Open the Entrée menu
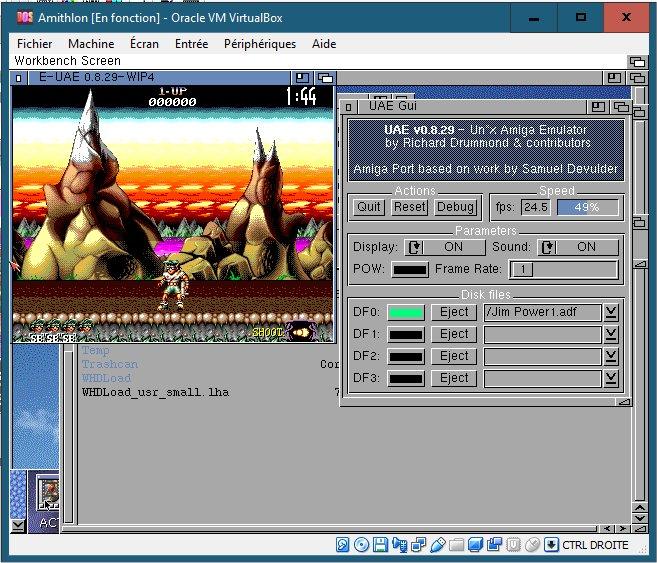Viewport: 657px width, 563px height. point(191,44)
